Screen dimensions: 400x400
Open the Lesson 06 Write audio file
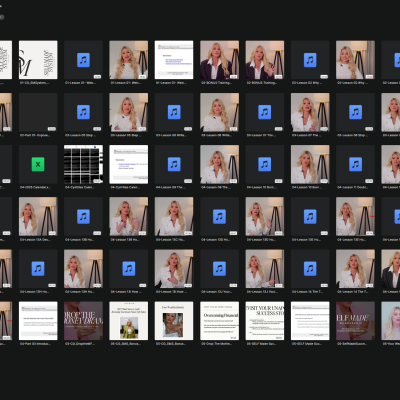click(174, 112)
